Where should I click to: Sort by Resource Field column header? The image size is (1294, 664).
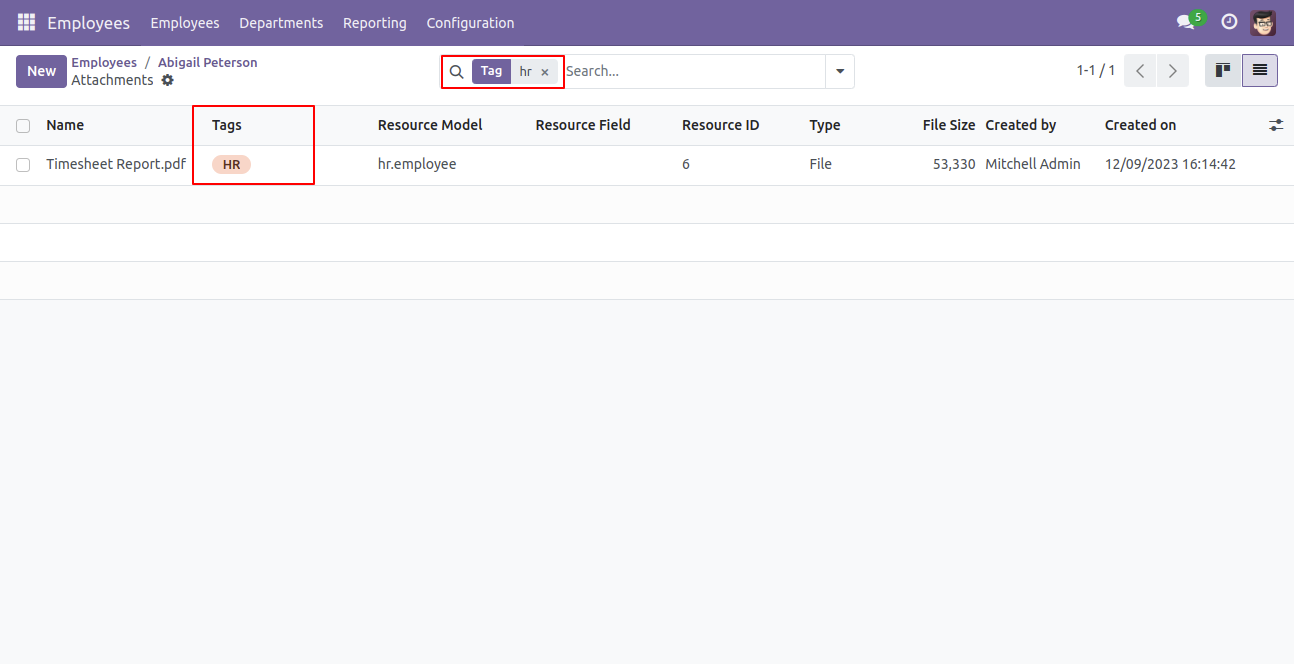pos(583,125)
